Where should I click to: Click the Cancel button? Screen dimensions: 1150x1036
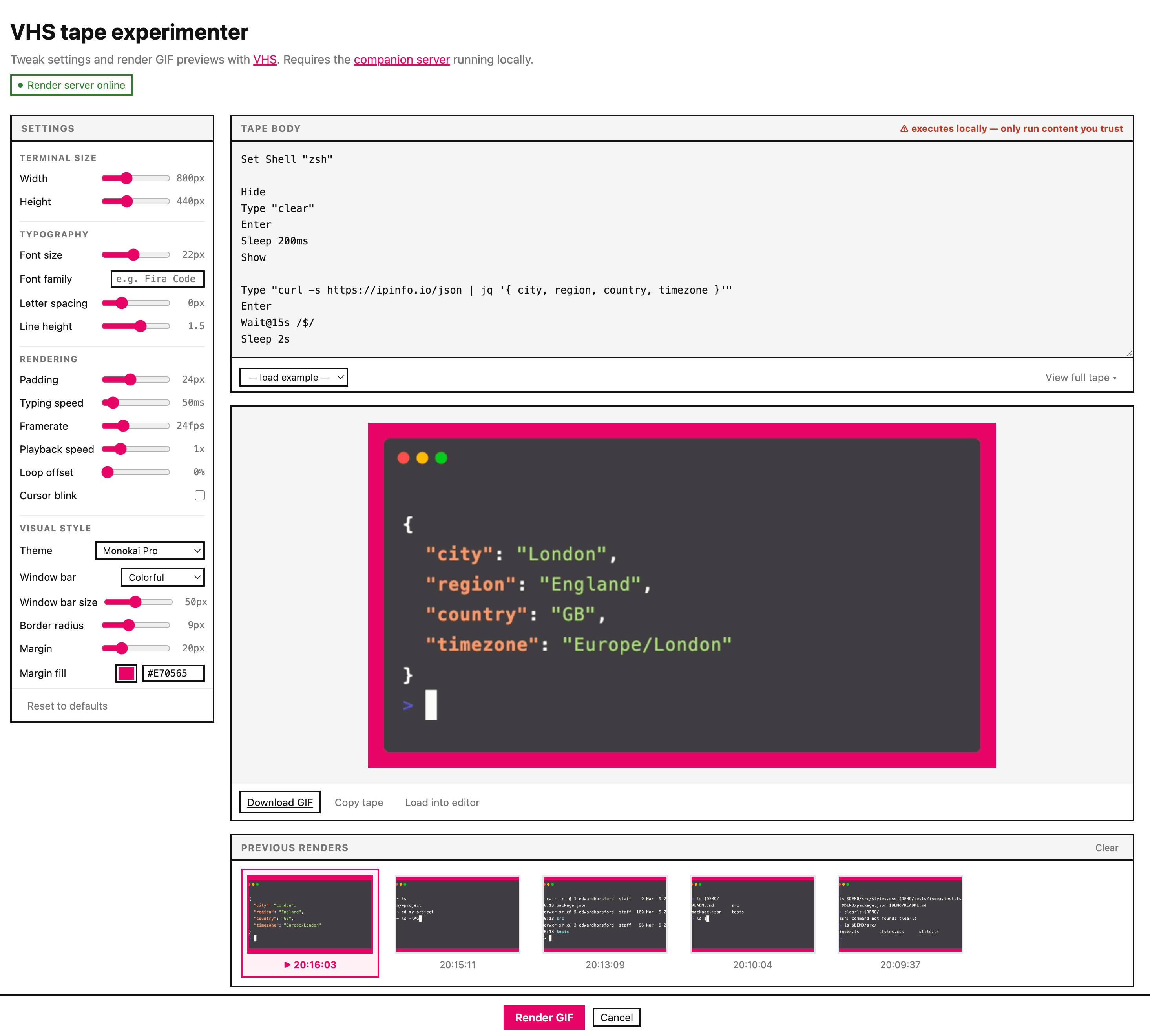coord(617,1017)
